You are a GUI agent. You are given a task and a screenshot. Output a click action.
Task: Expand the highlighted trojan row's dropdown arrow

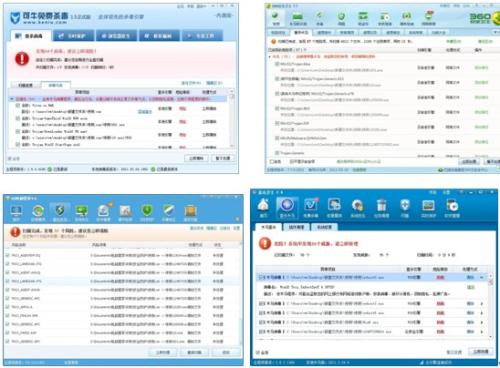point(481,277)
